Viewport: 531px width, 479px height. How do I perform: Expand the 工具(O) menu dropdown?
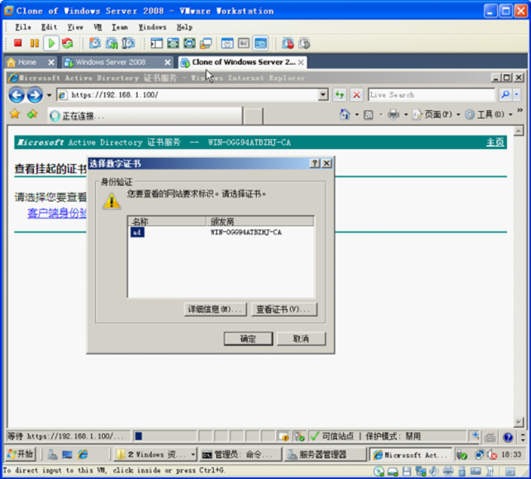[510, 115]
